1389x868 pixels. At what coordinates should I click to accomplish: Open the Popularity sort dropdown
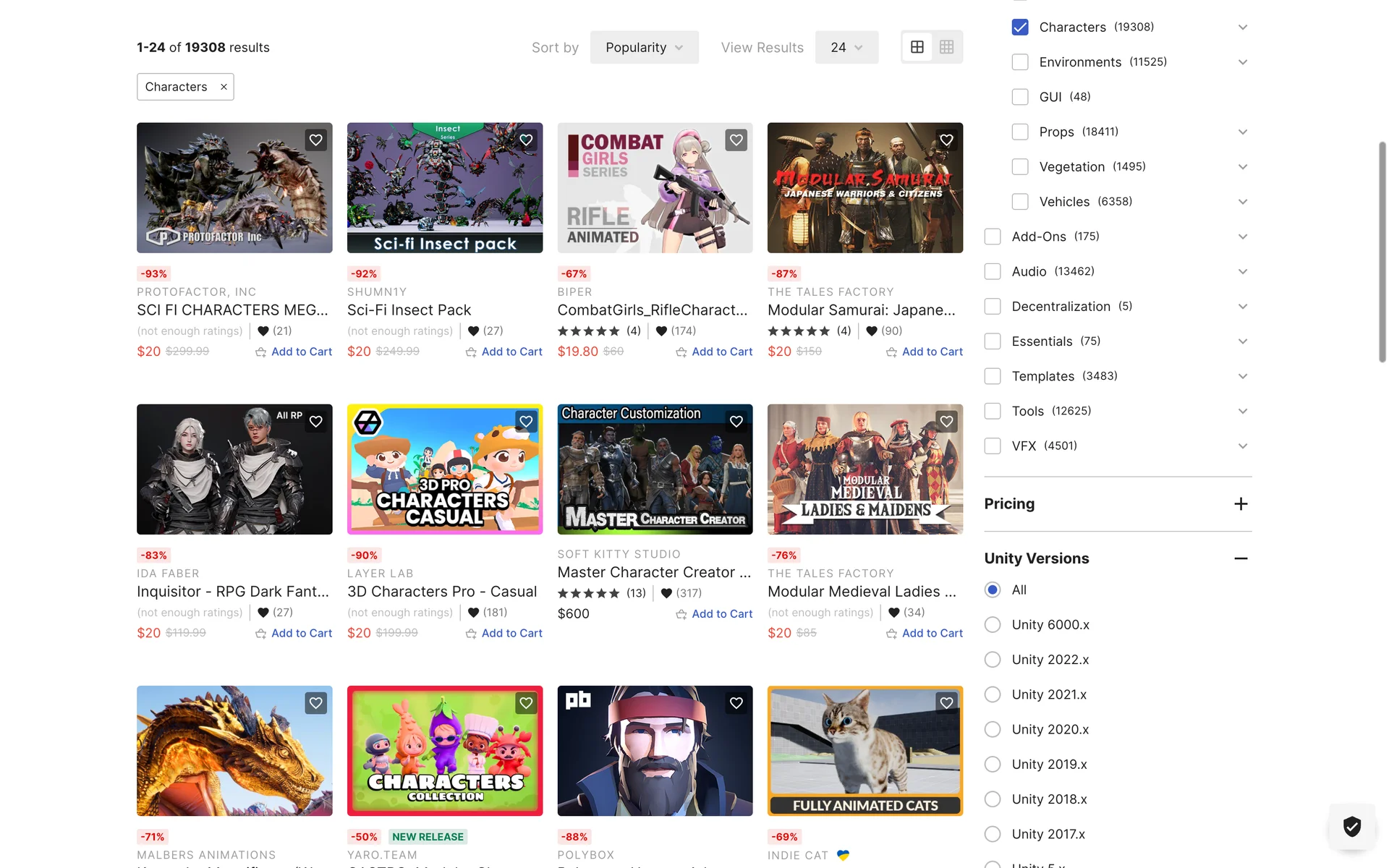644,48
